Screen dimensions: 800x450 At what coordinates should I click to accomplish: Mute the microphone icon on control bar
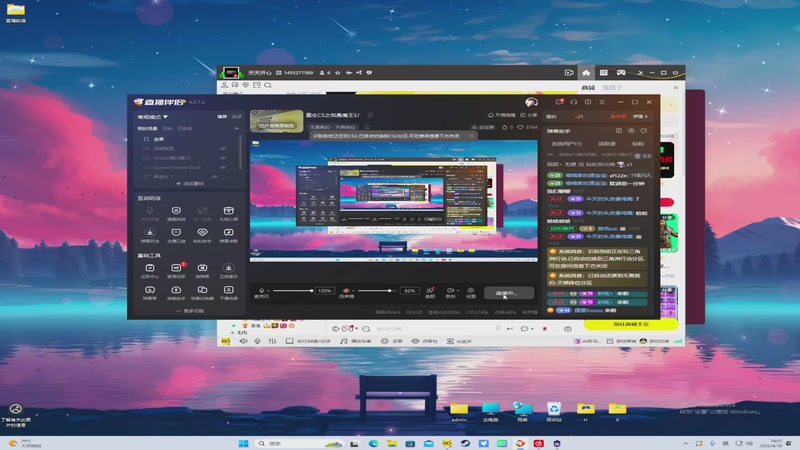tap(261, 290)
